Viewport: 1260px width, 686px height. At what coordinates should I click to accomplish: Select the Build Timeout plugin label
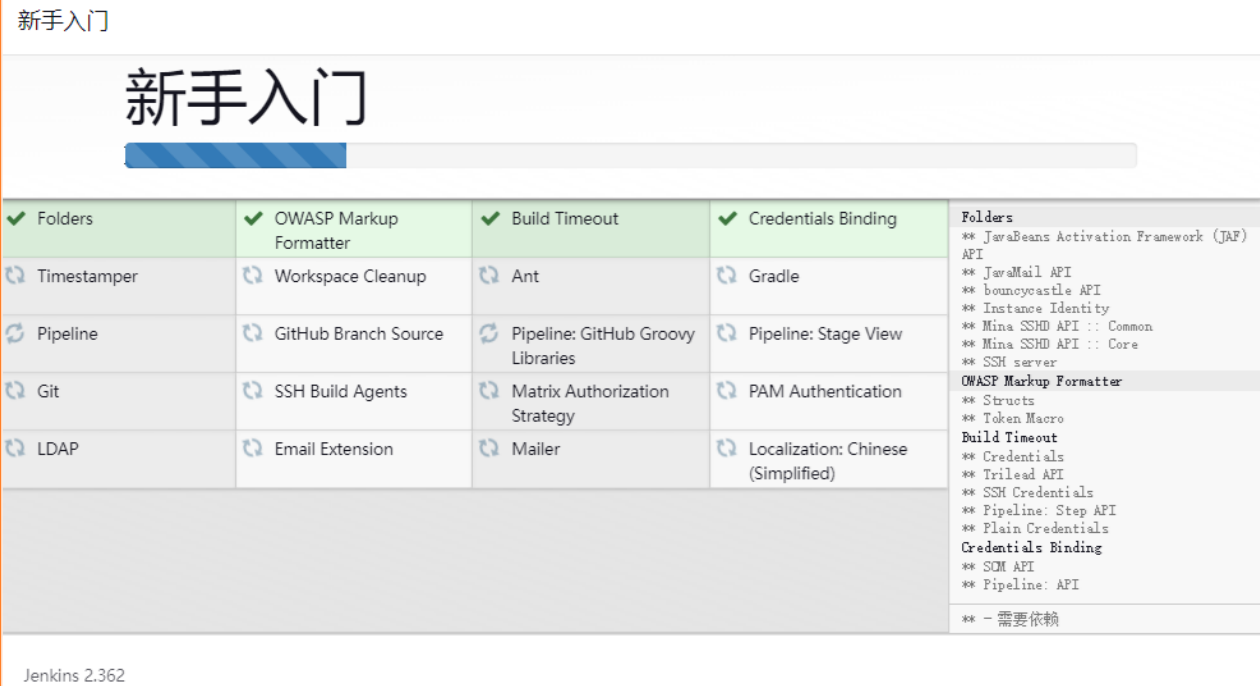[565, 218]
